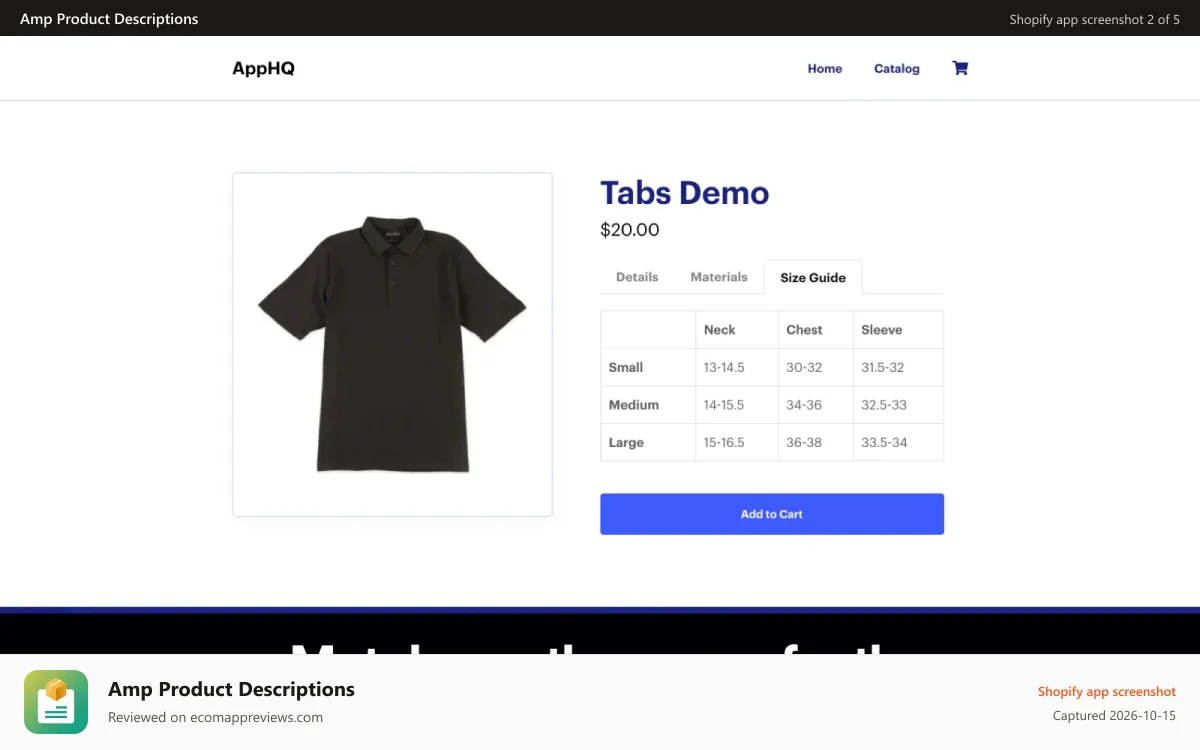Click the Amp Product Descriptions app icon
The width and height of the screenshot is (1200, 750).
[56, 702]
